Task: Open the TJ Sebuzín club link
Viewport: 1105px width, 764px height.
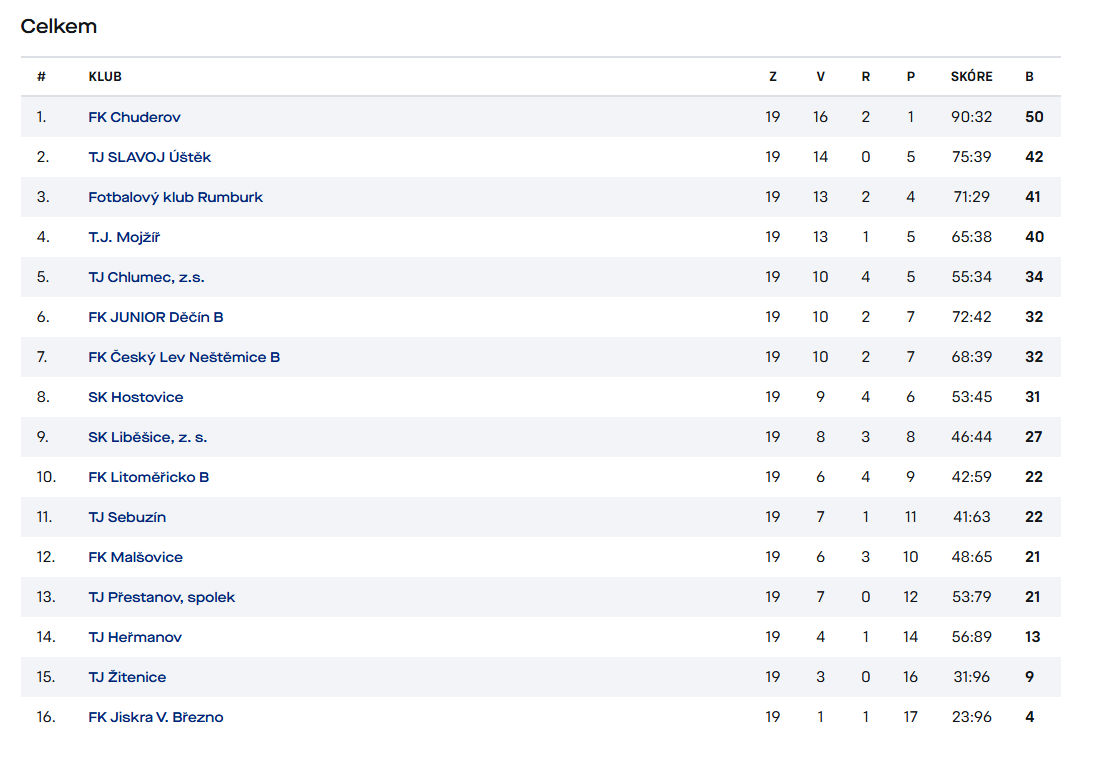Action: coord(127,517)
